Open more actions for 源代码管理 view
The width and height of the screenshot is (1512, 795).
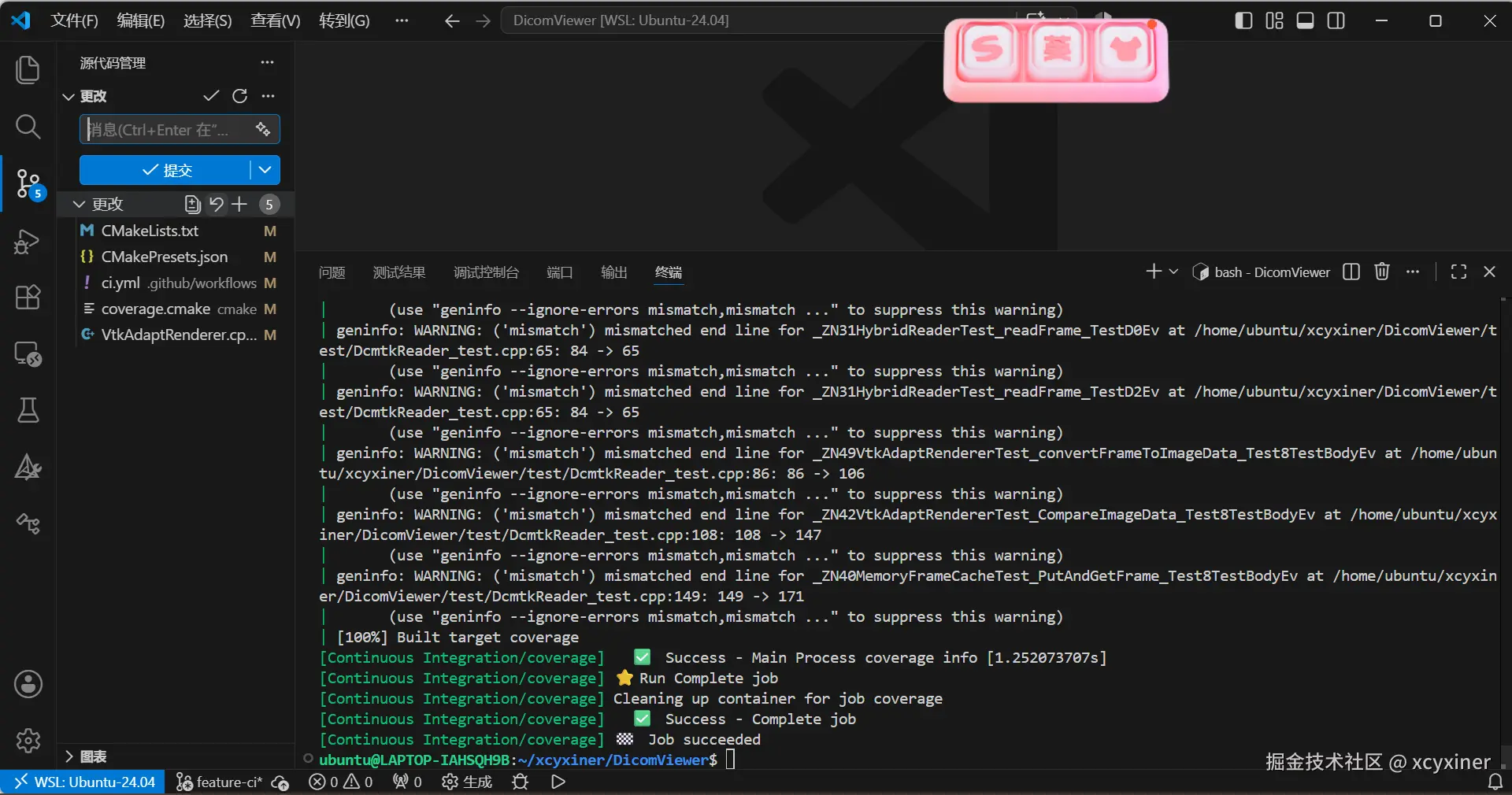[268, 62]
